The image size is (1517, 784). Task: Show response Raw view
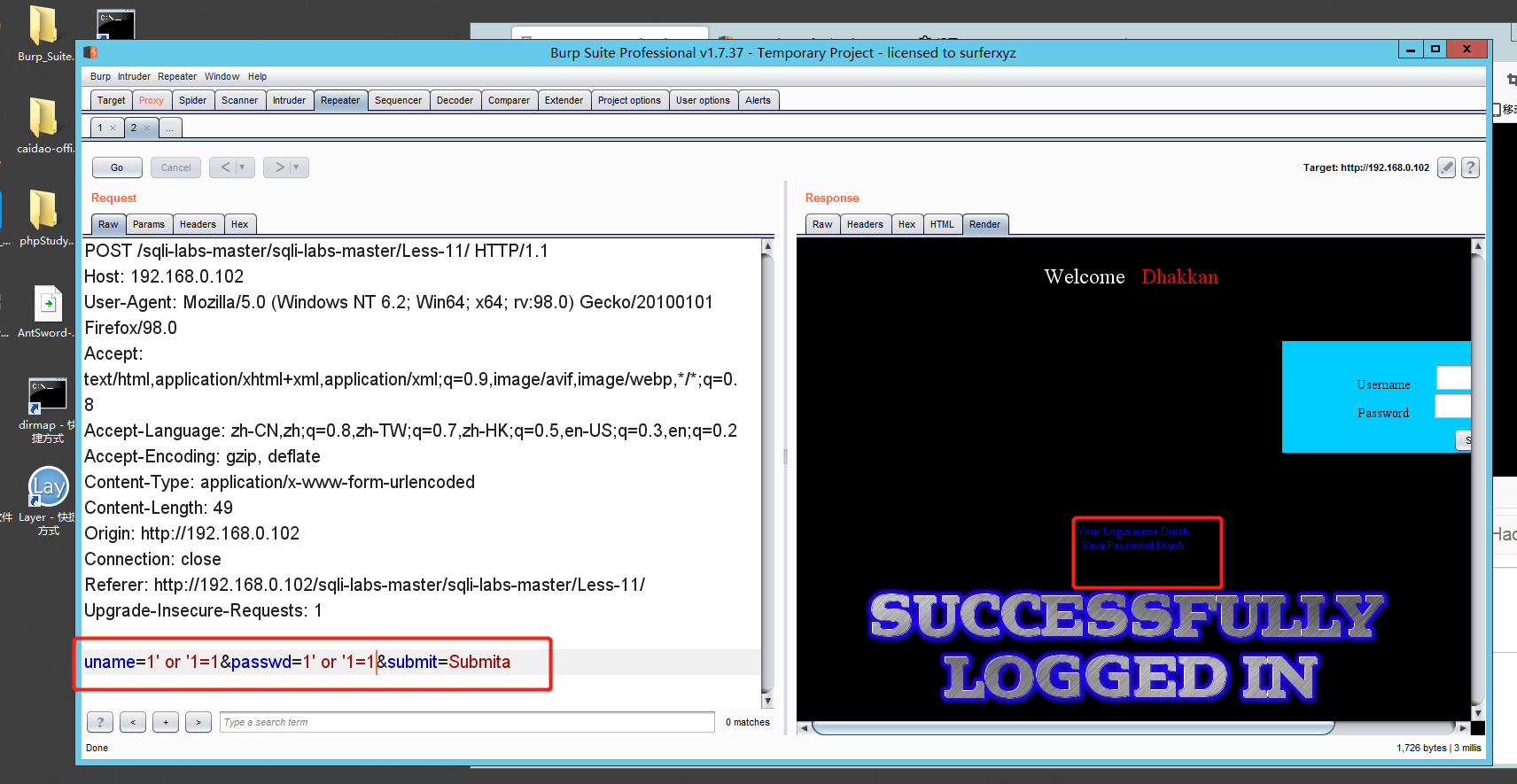point(822,225)
